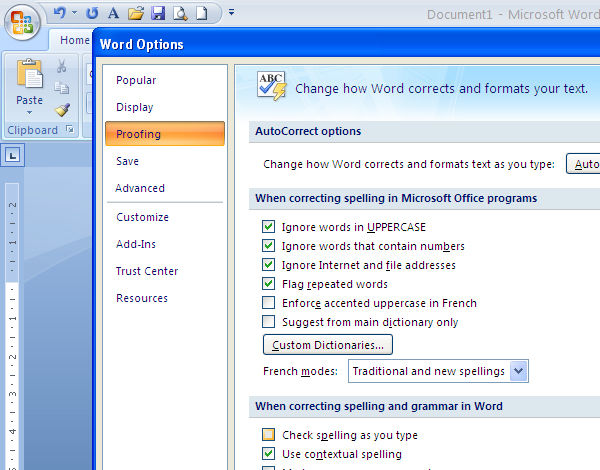The height and width of the screenshot is (470, 600).
Task: Click the Cut scissors icon
Action: [62, 66]
